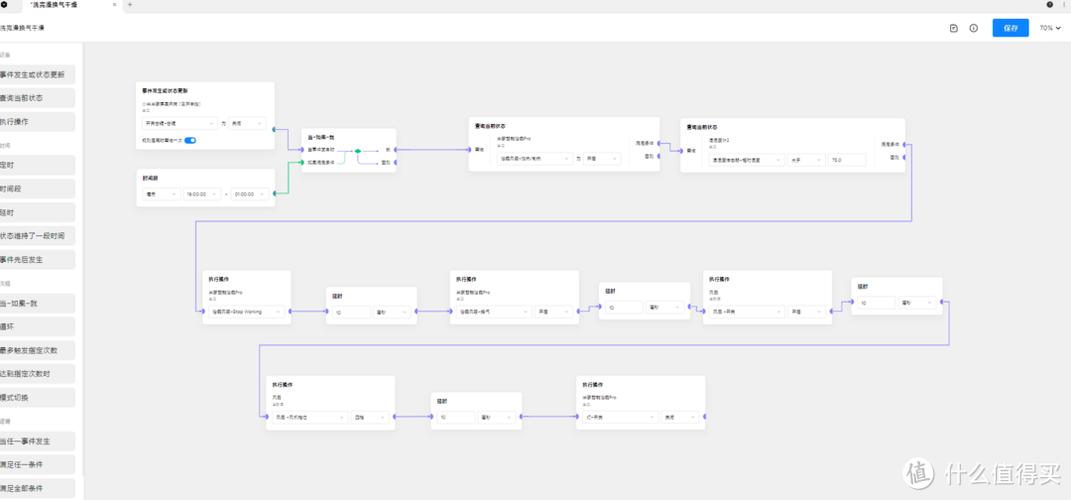
Task: Open the 相对湿度 property dropdown
Action: pos(747,160)
